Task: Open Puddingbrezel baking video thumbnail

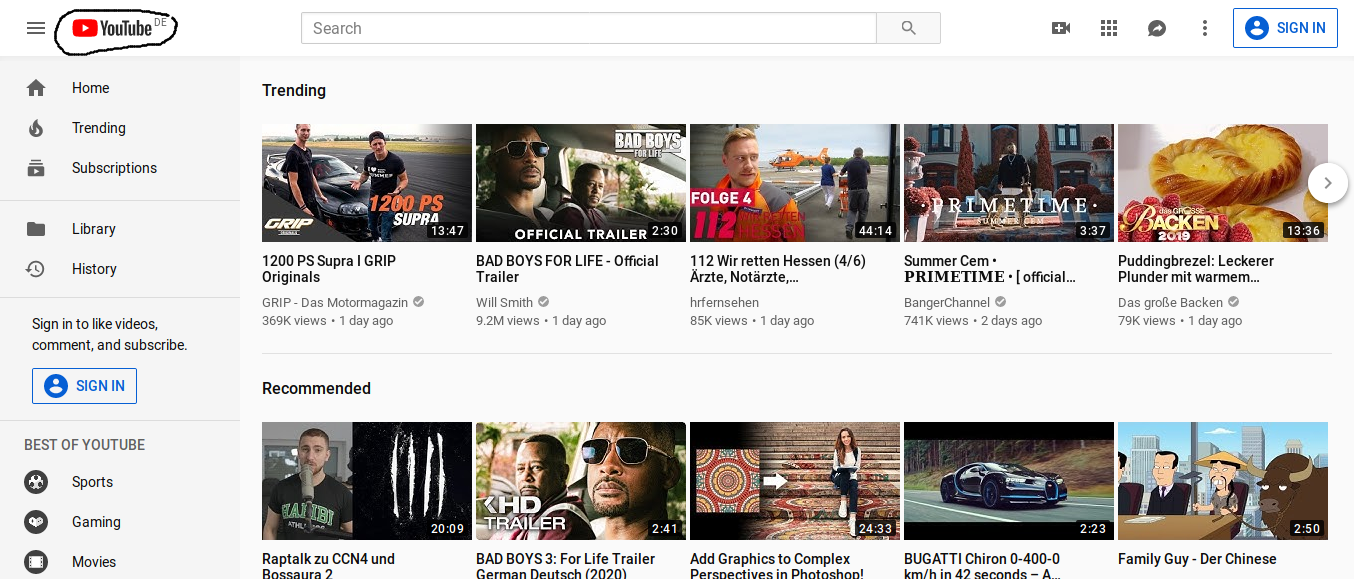Action: (x=1223, y=183)
